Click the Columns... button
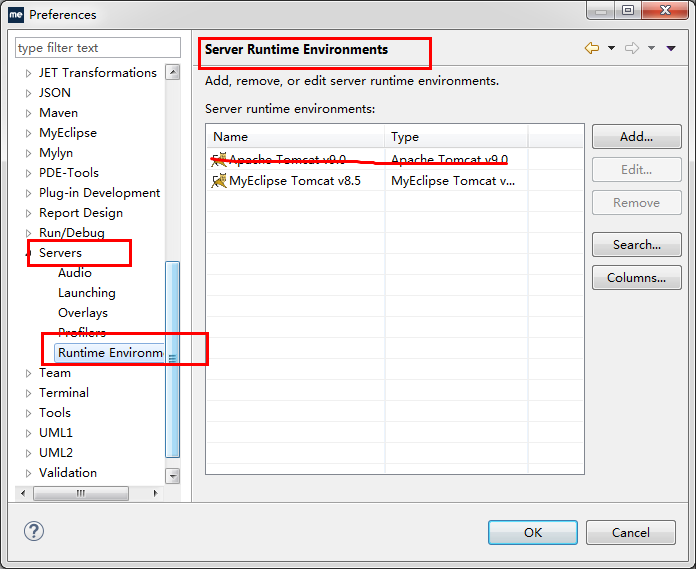Viewport: 696px width, 569px height. [637, 278]
